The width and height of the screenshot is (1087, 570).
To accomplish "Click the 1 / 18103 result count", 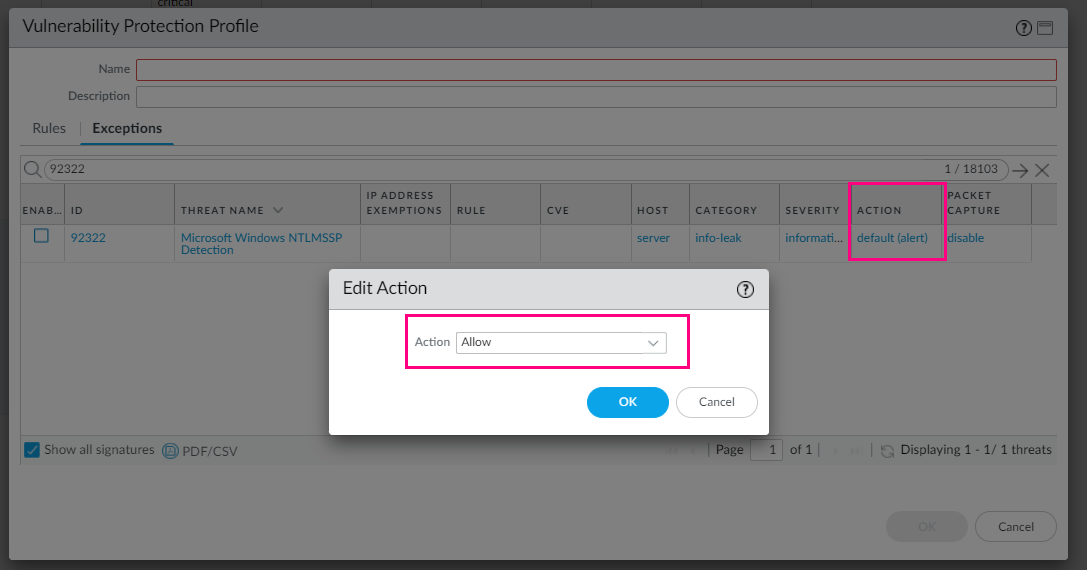I will click(x=971, y=169).
